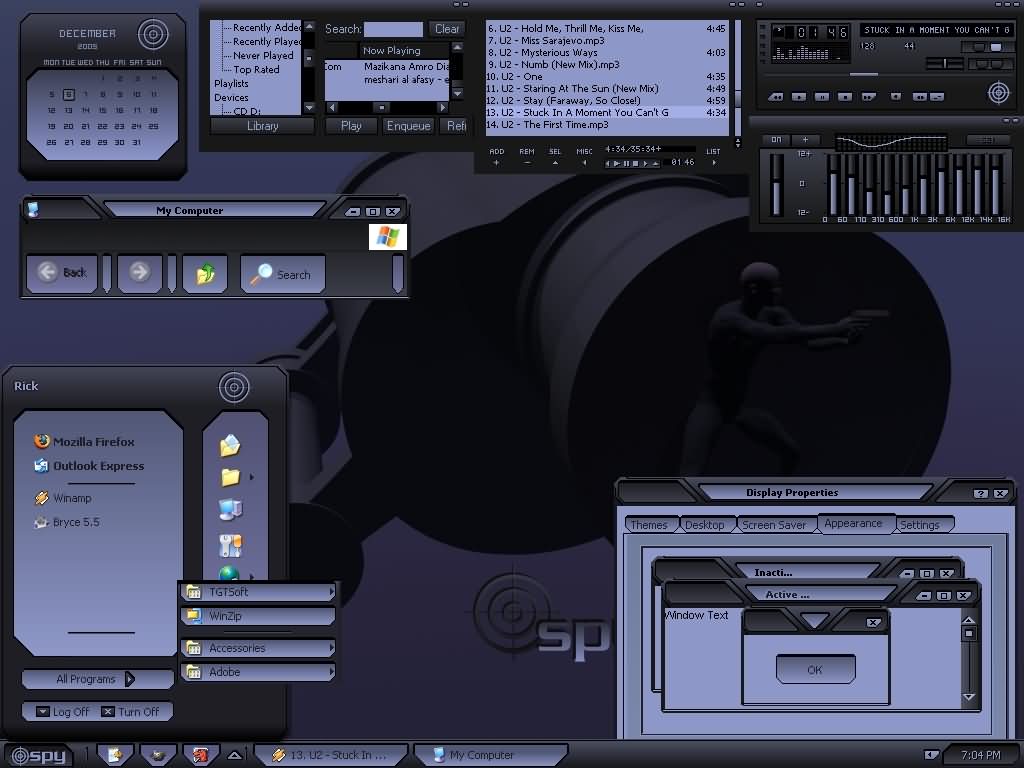Switch to the Themes tab

pyautogui.click(x=649, y=525)
